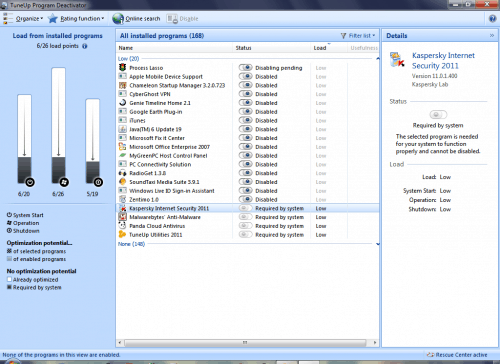
Task: Toggle the Zentimo 1.0 status switch
Action: (246, 199)
